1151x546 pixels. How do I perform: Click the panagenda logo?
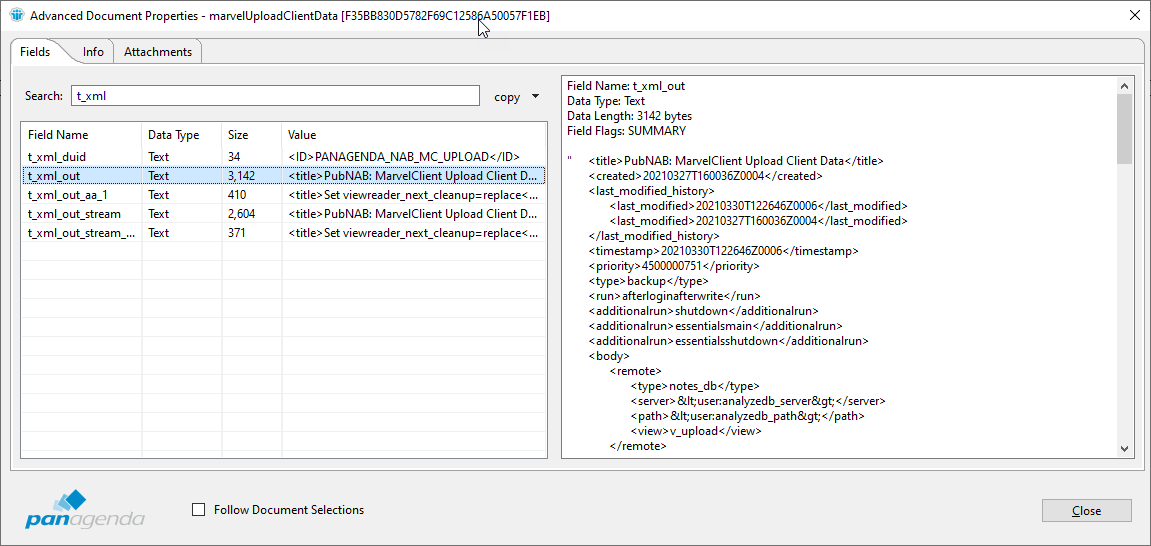tap(85, 510)
